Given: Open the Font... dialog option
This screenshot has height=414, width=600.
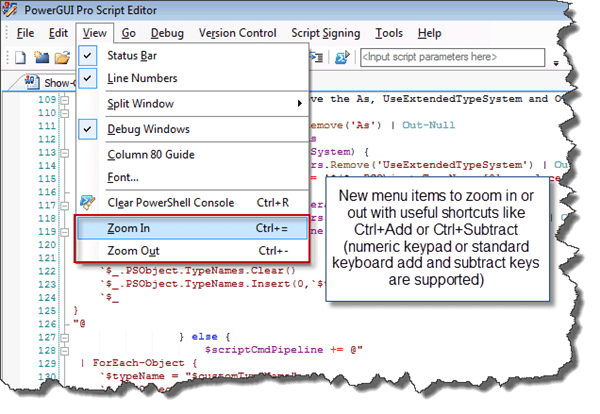Looking at the screenshot, I should point(122,176).
